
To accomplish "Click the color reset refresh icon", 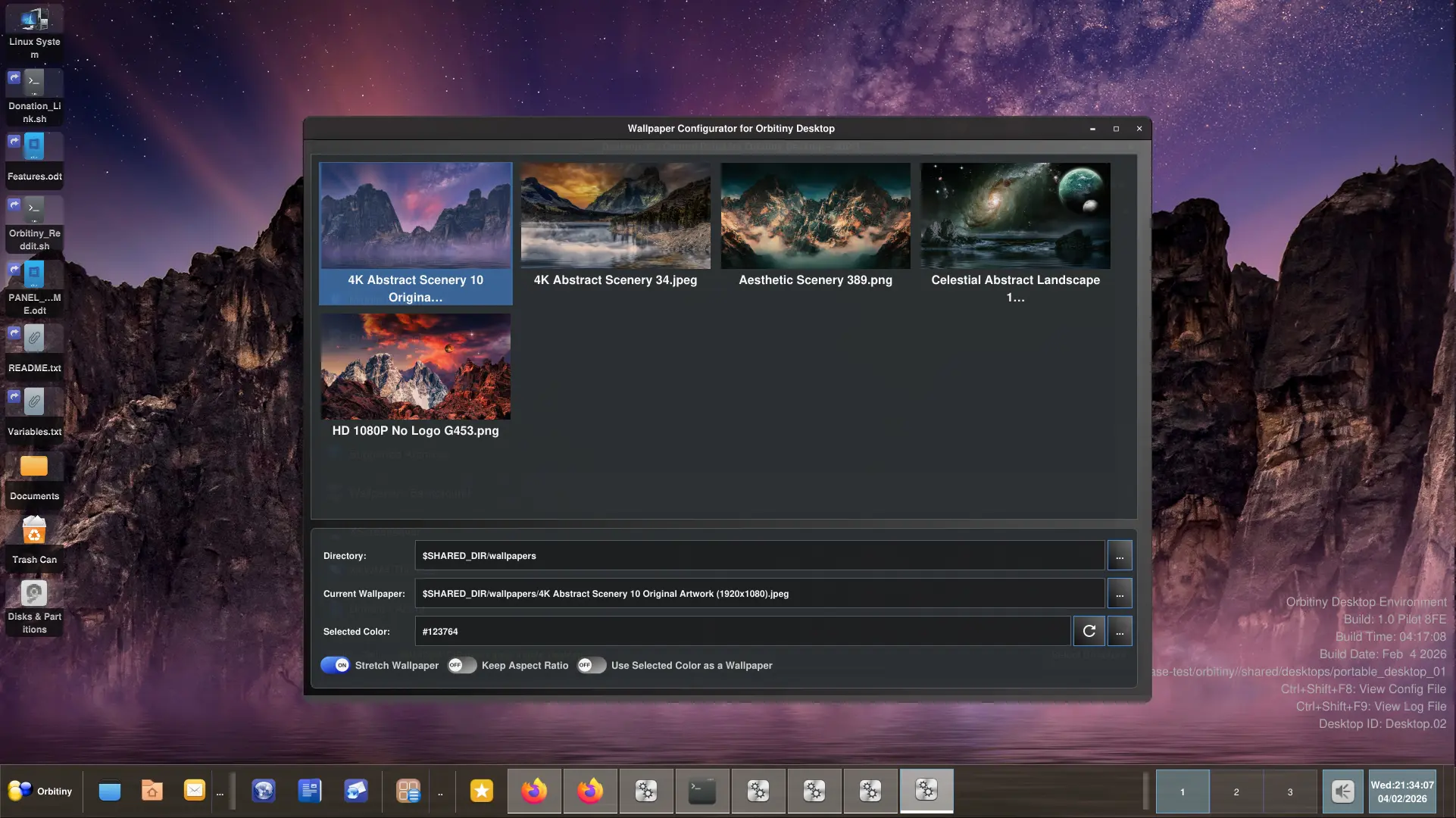I will coord(1089,631).
